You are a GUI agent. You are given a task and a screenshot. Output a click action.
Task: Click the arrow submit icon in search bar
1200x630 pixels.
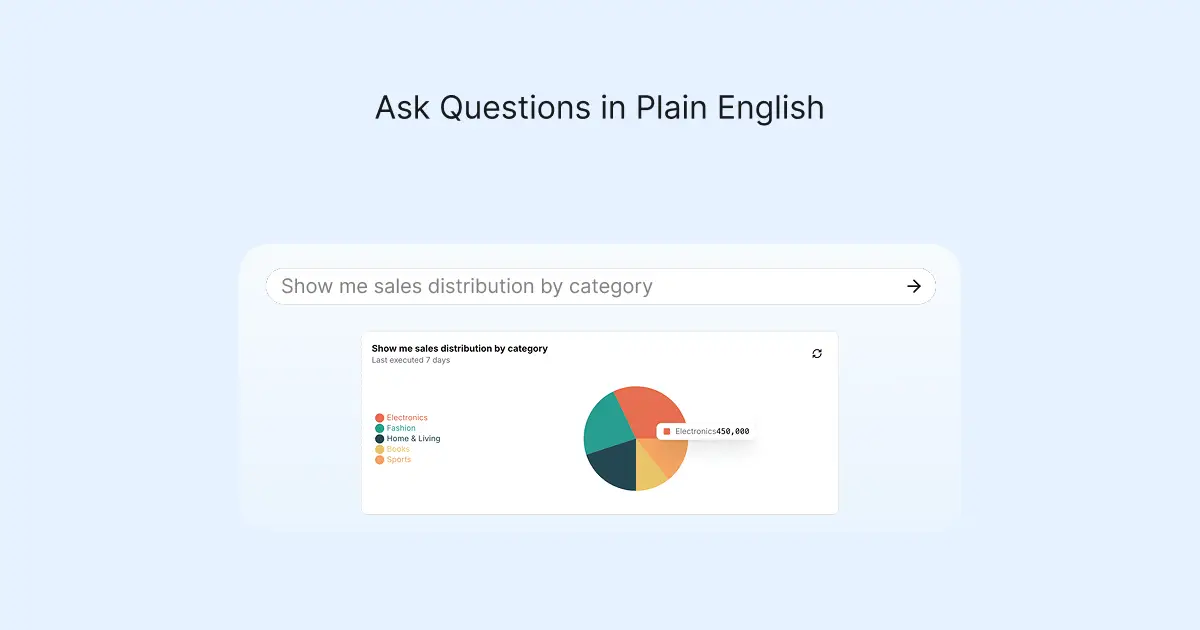(913, 286)
